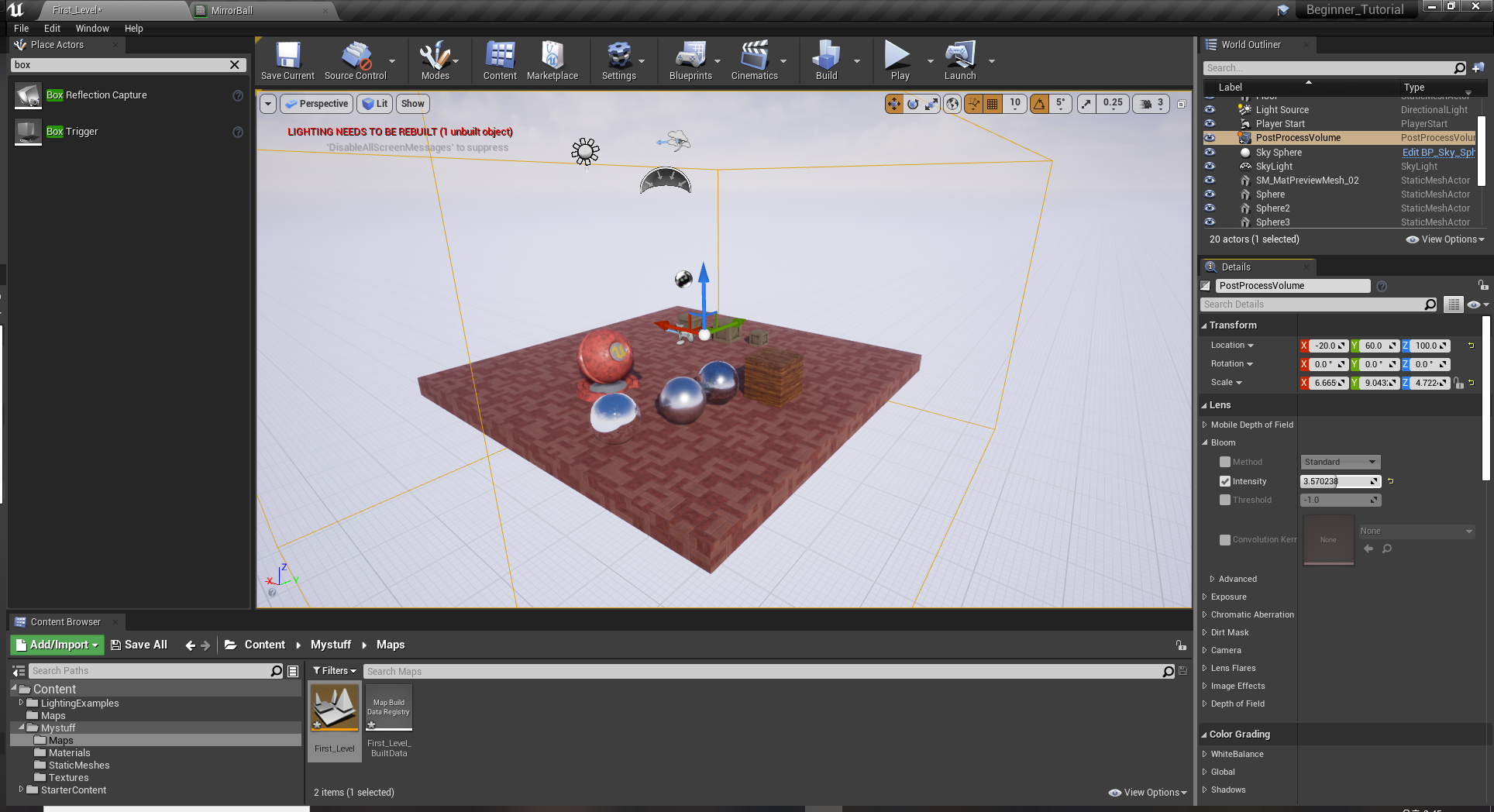Click the Save Current toolbar icon
The height and width of the screenshot is (812, 1494).
pos(287,60)
